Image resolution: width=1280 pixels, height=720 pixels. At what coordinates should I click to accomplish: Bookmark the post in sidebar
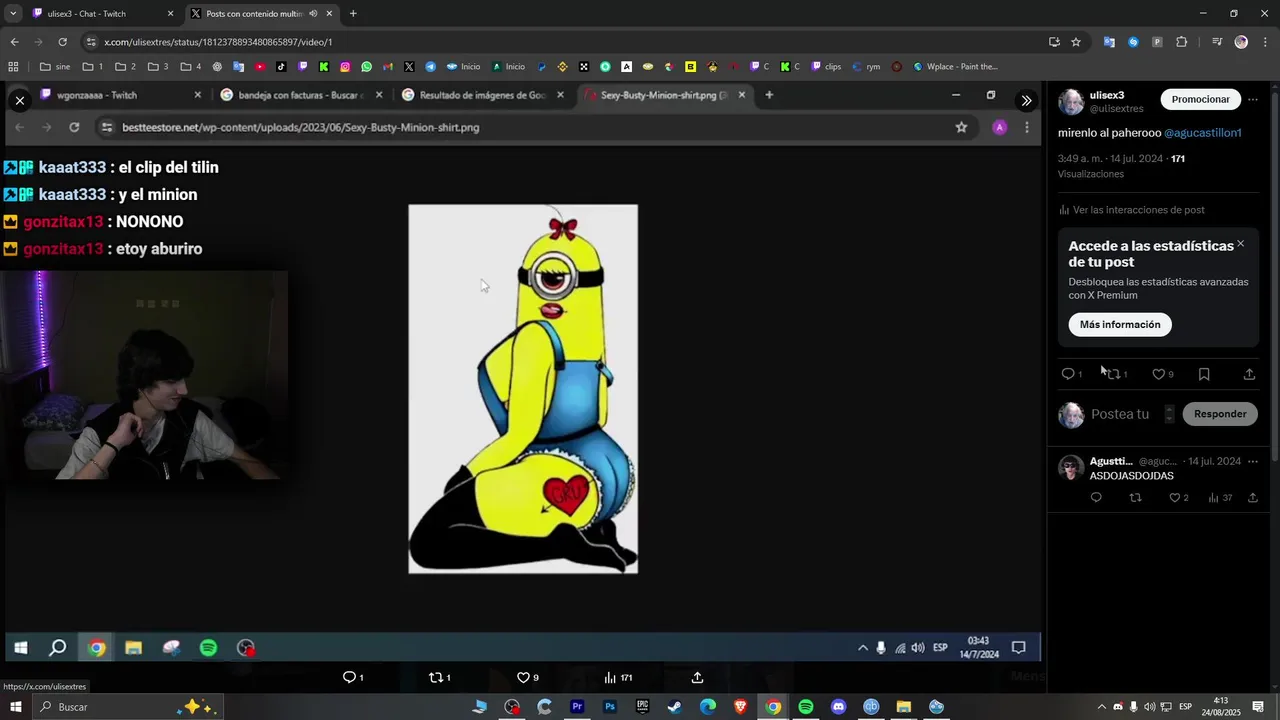1204,374
